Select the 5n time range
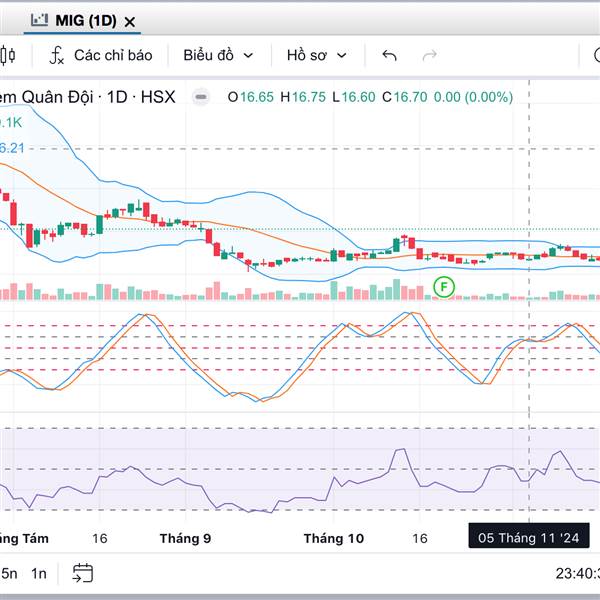This screenshot has width=600, height=600. click(9, 573)
